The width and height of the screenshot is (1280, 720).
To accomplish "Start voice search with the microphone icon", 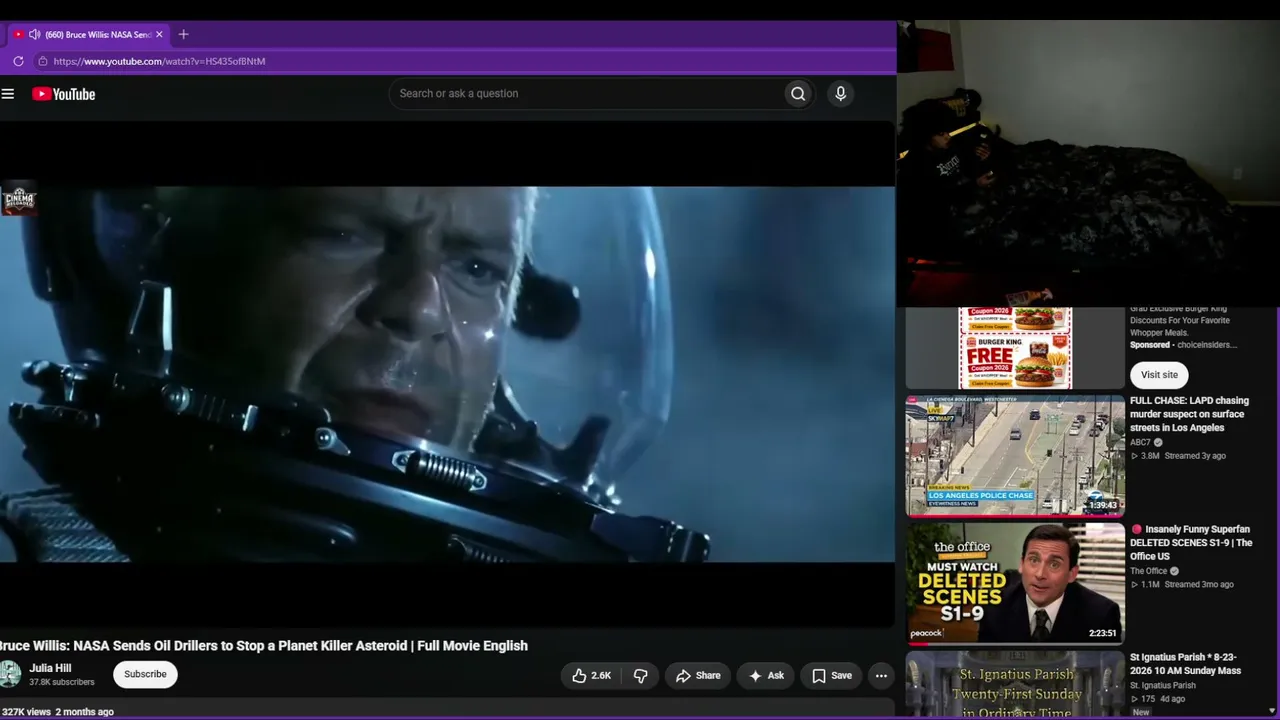I will click(x=840, y=93).
